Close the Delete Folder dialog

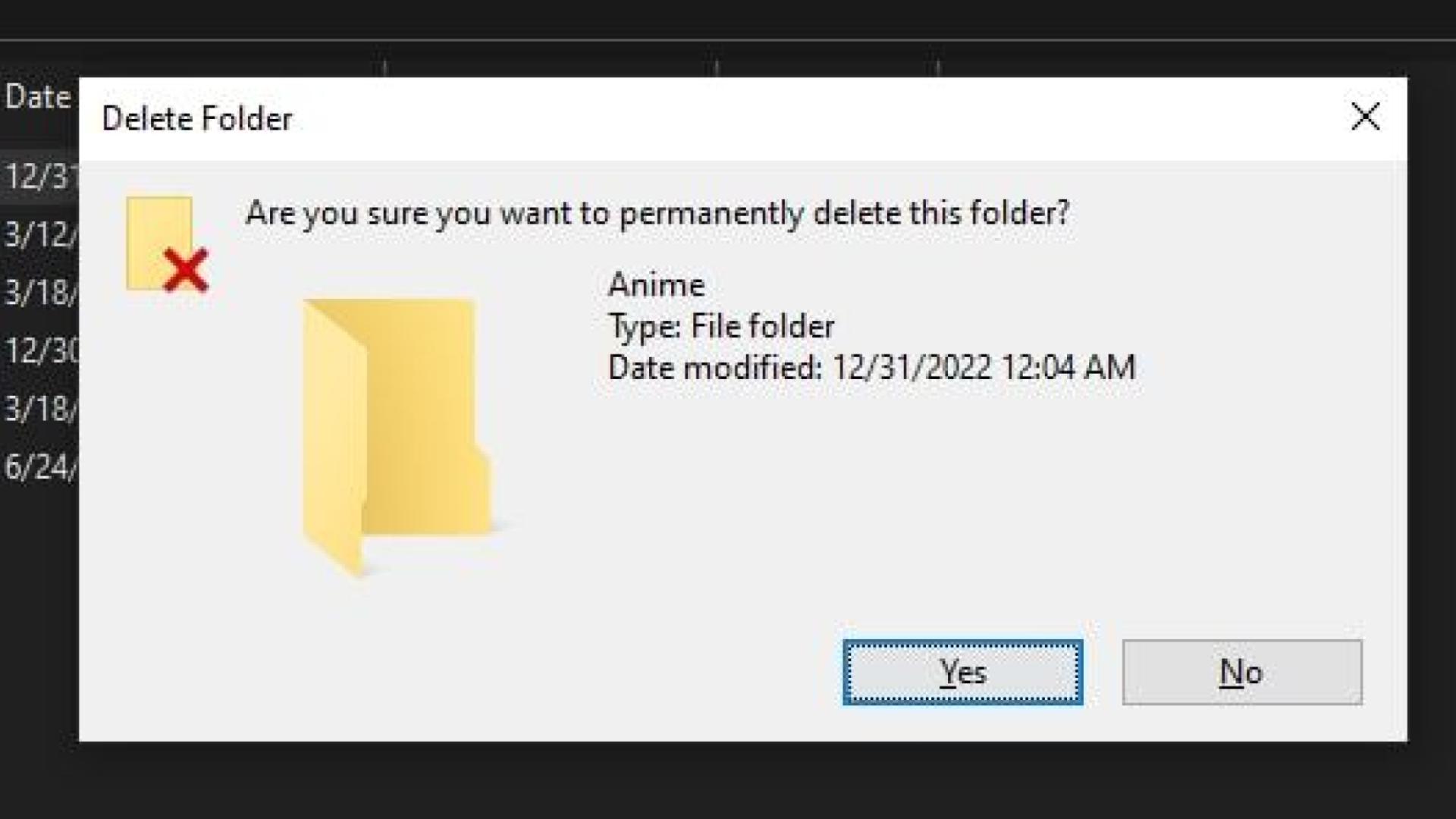[1365, 117]
